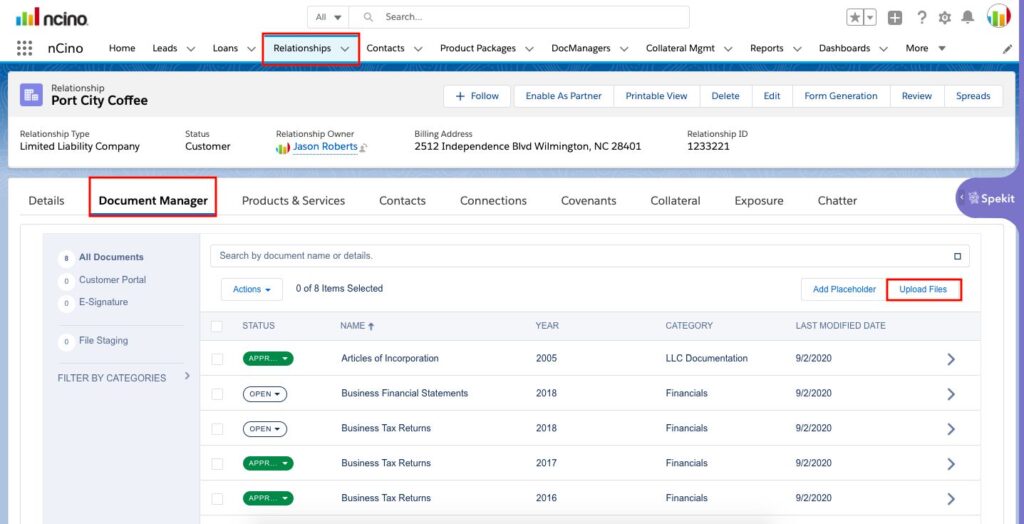Switch to the Products & Services tab
The width and height of the screenshot is (1024, 524).
click(293, 201)
